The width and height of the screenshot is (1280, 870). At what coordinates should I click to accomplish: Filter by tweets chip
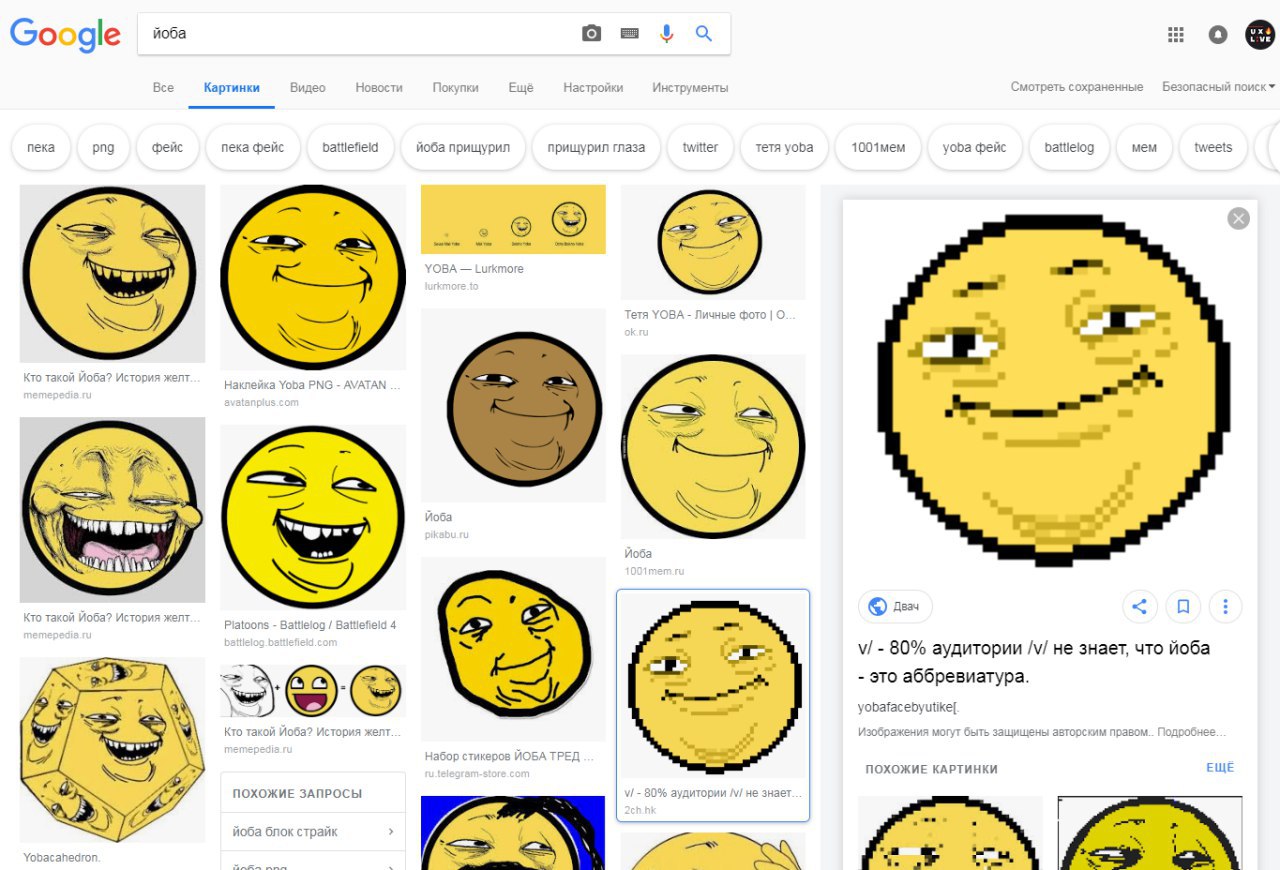[x=1213, y=147]
